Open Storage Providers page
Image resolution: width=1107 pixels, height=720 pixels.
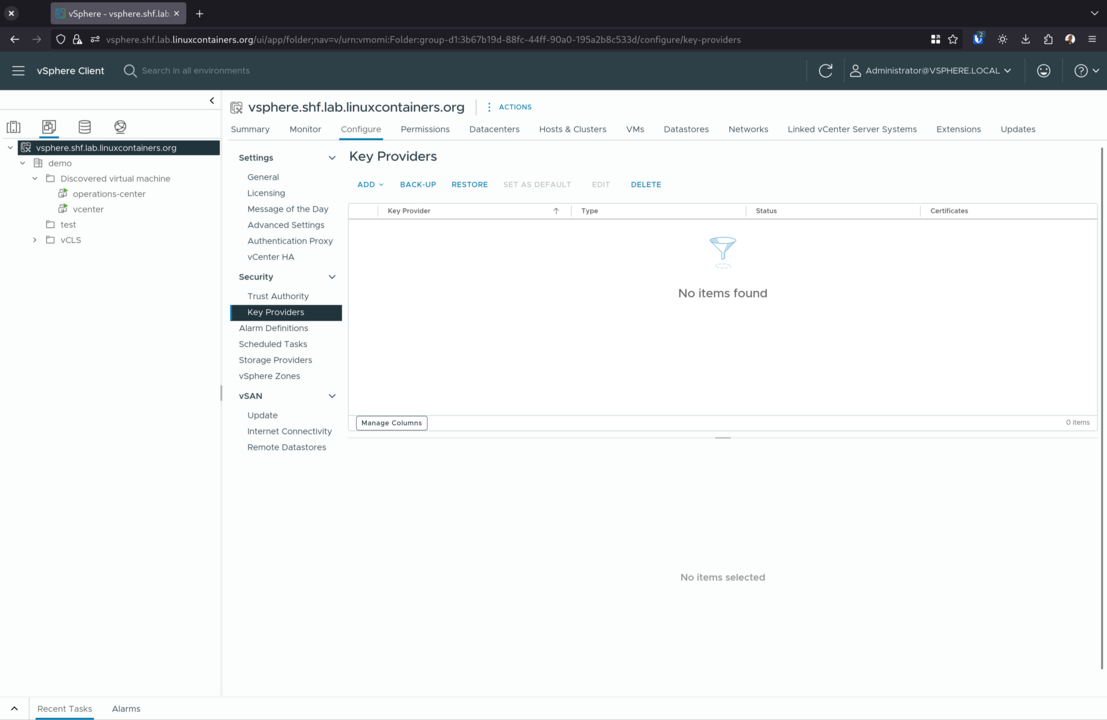click(275, 360)
